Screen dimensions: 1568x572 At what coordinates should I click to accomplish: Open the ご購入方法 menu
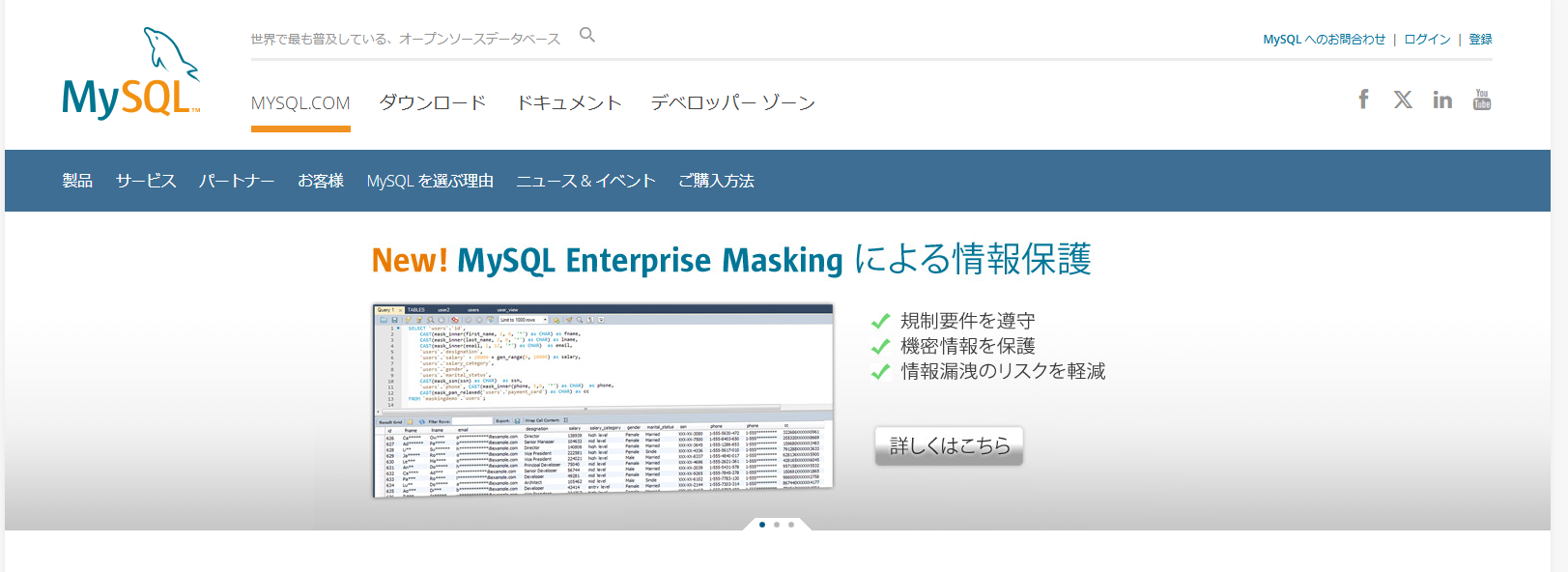(716, 181)
